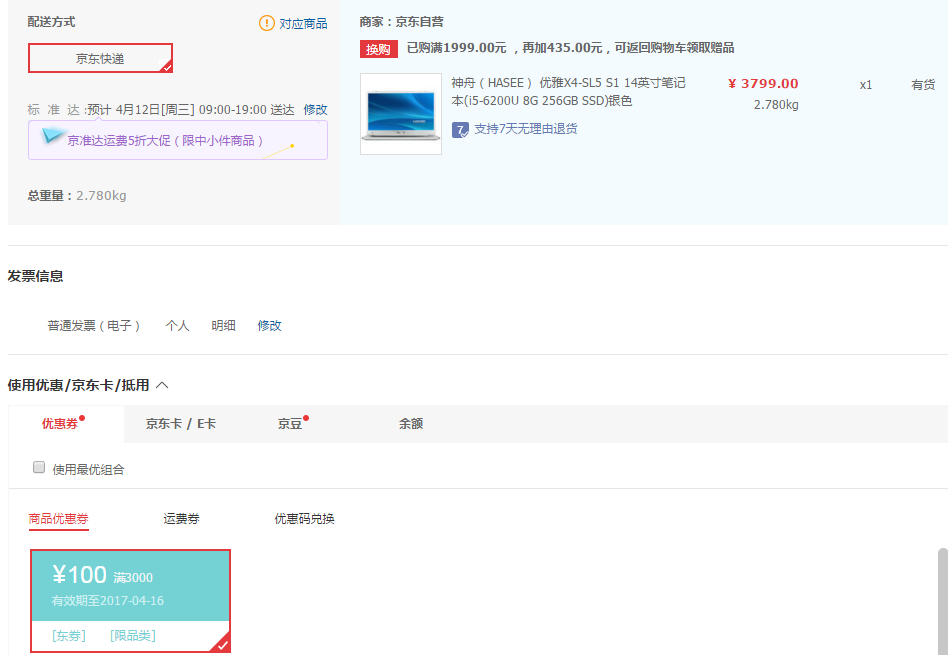Click the 普通发票（电子） text
The height and width of the screenshot is (655, 948).
coord(94,325)
